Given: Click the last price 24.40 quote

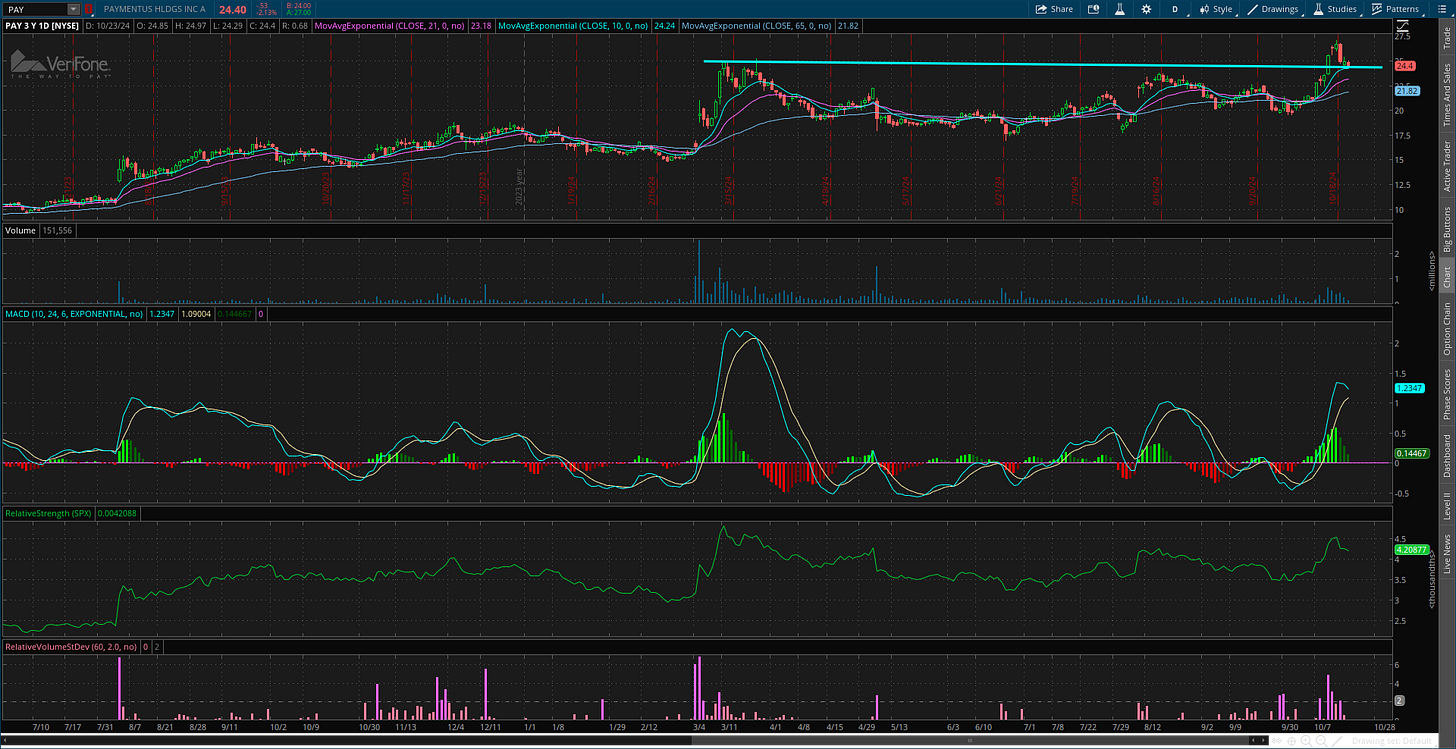Looking at the screenshot, I should tap(233, 10).
